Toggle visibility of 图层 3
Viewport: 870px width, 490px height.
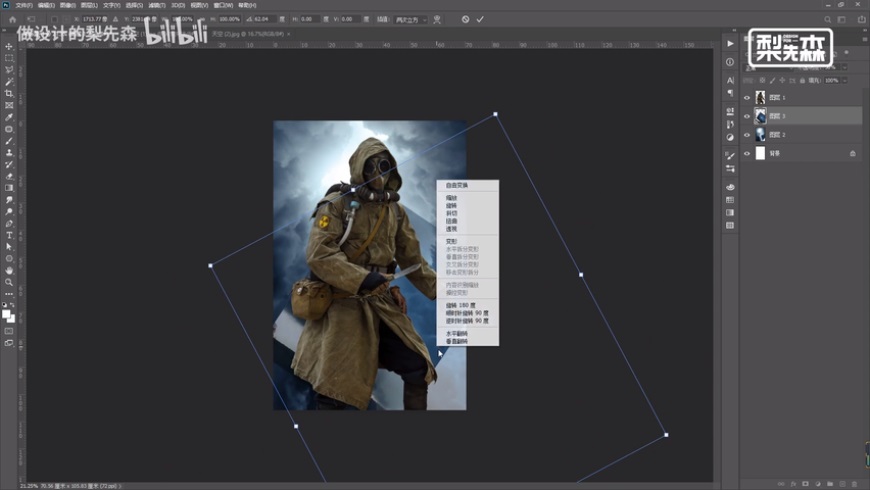(746, 116)
